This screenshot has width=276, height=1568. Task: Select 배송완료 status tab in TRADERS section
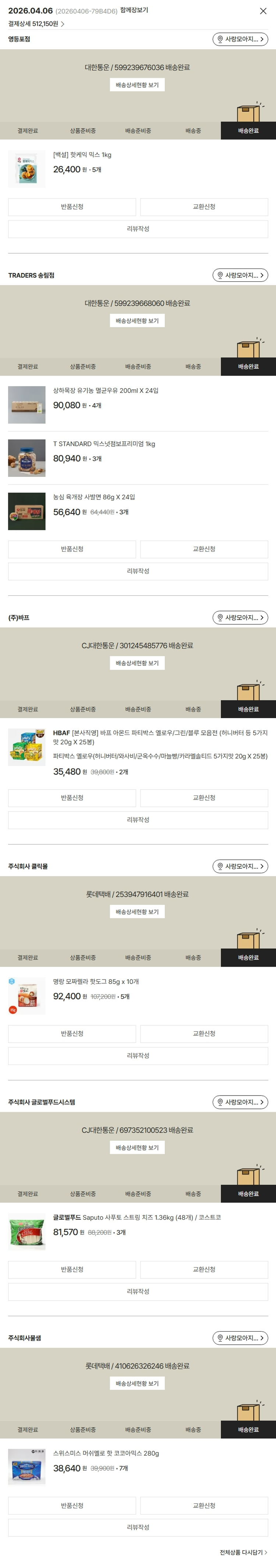[248, 366]
